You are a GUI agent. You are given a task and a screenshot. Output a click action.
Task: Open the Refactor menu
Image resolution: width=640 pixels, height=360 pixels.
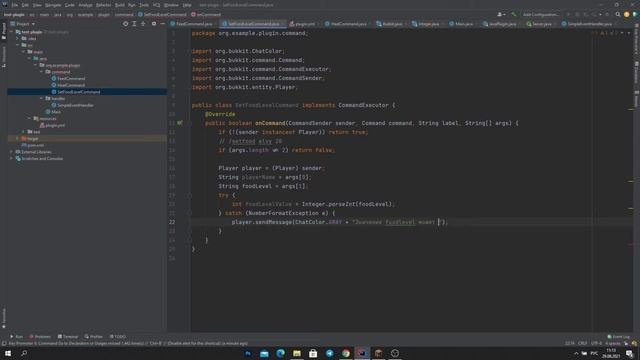[103, 5]
